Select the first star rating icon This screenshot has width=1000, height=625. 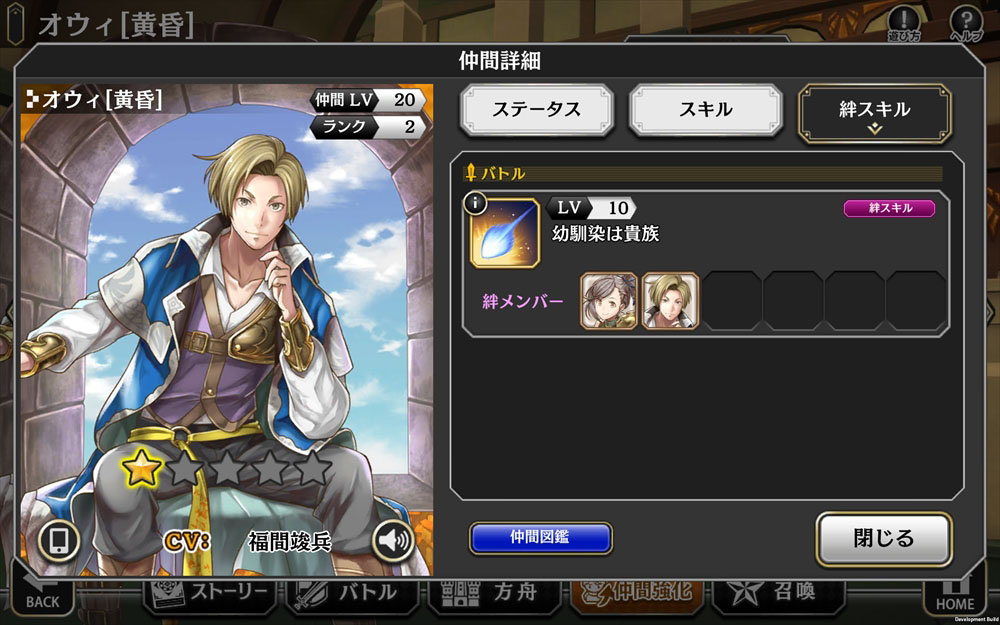141,467
